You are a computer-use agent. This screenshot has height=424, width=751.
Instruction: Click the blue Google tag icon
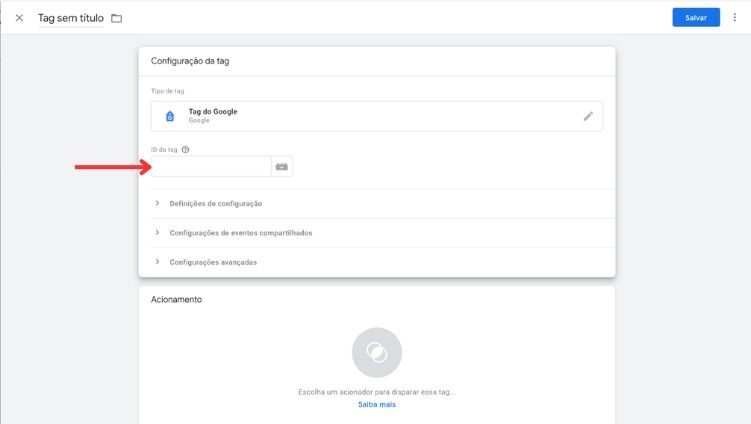(x=170, y=116)
